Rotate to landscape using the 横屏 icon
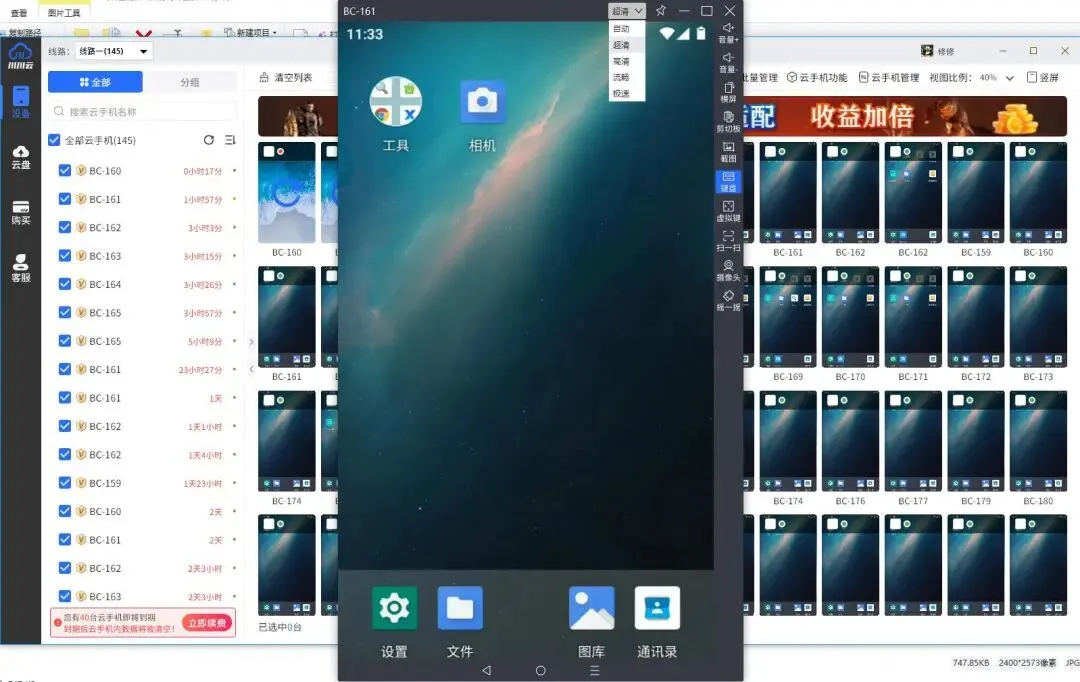This screenshot has height=682, width=1080. (x=728, y=92)
